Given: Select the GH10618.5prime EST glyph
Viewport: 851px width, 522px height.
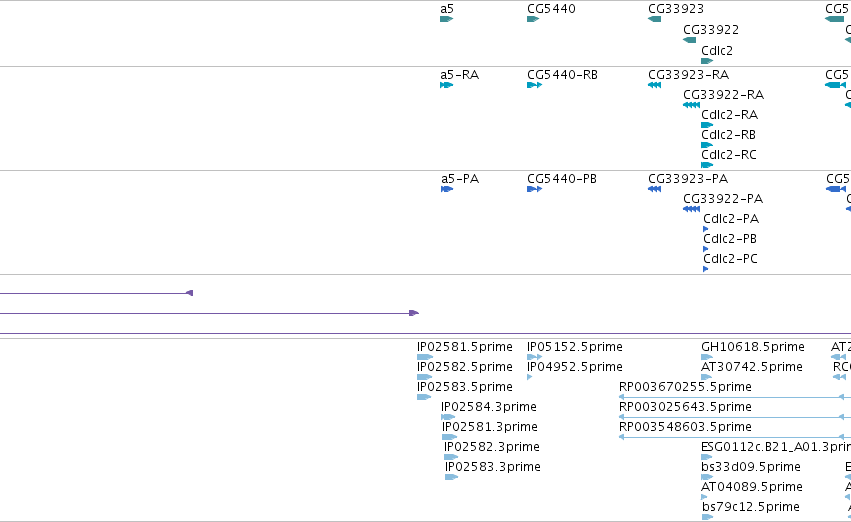Looking at the screenshot, I should coord(707,357).
